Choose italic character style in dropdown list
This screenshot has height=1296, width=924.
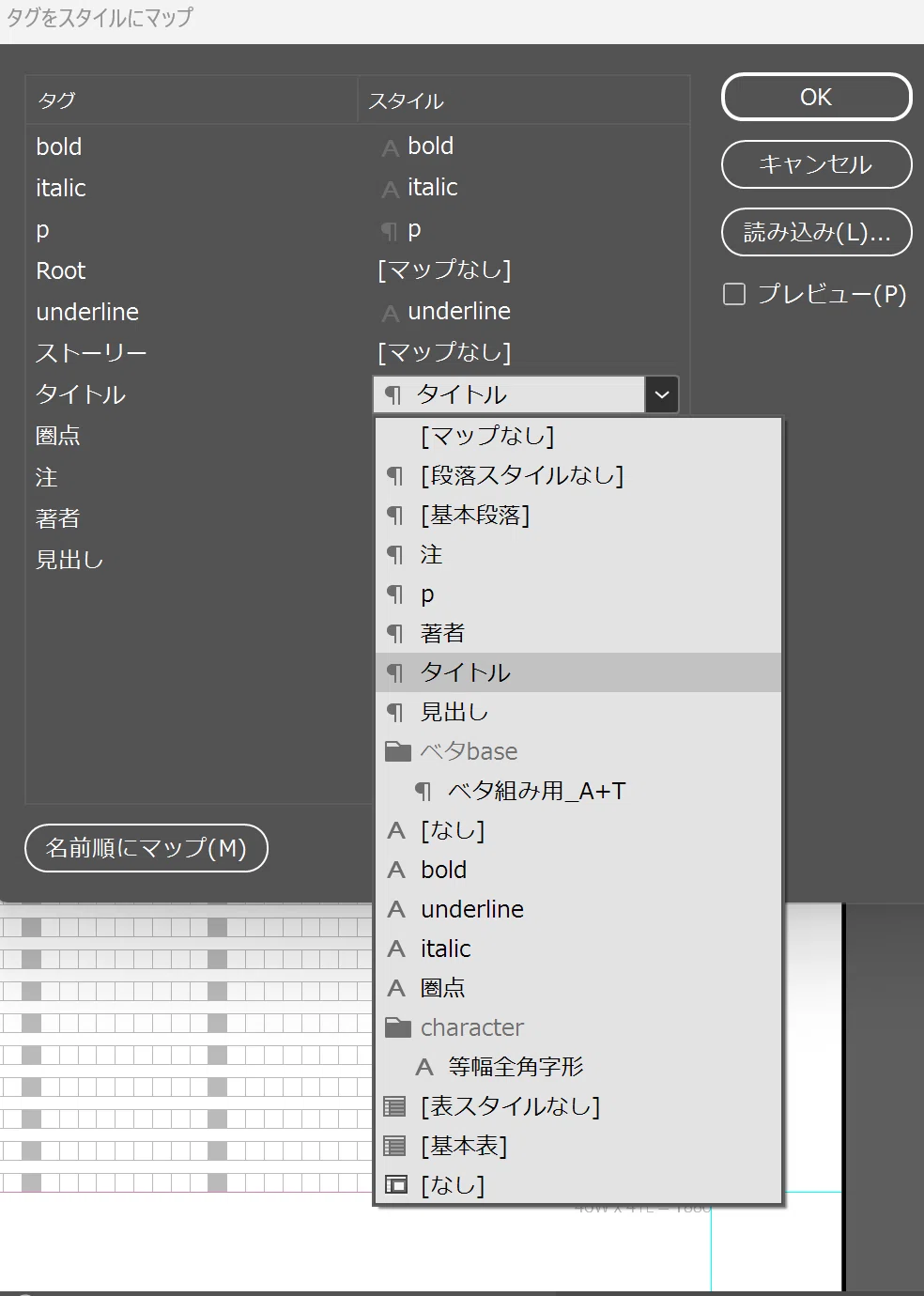tap(578, 949)
